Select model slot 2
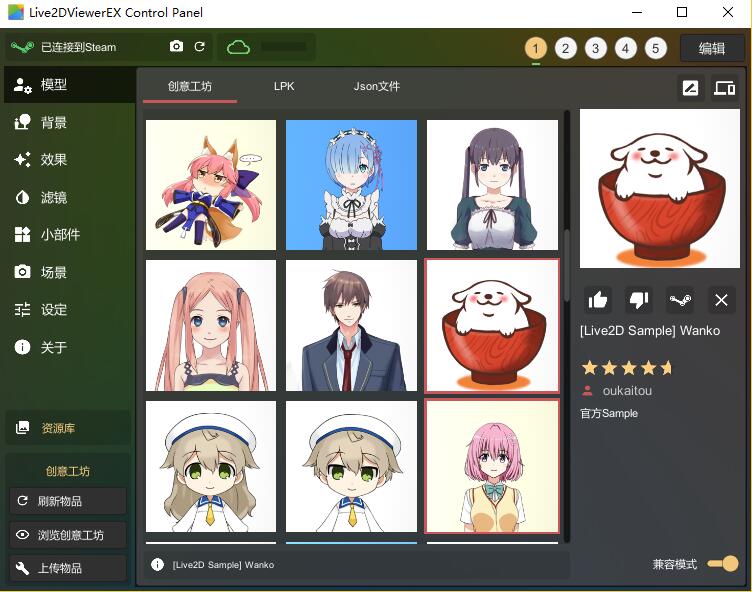Viewport: 752px width, 592px height. (566, 48)
